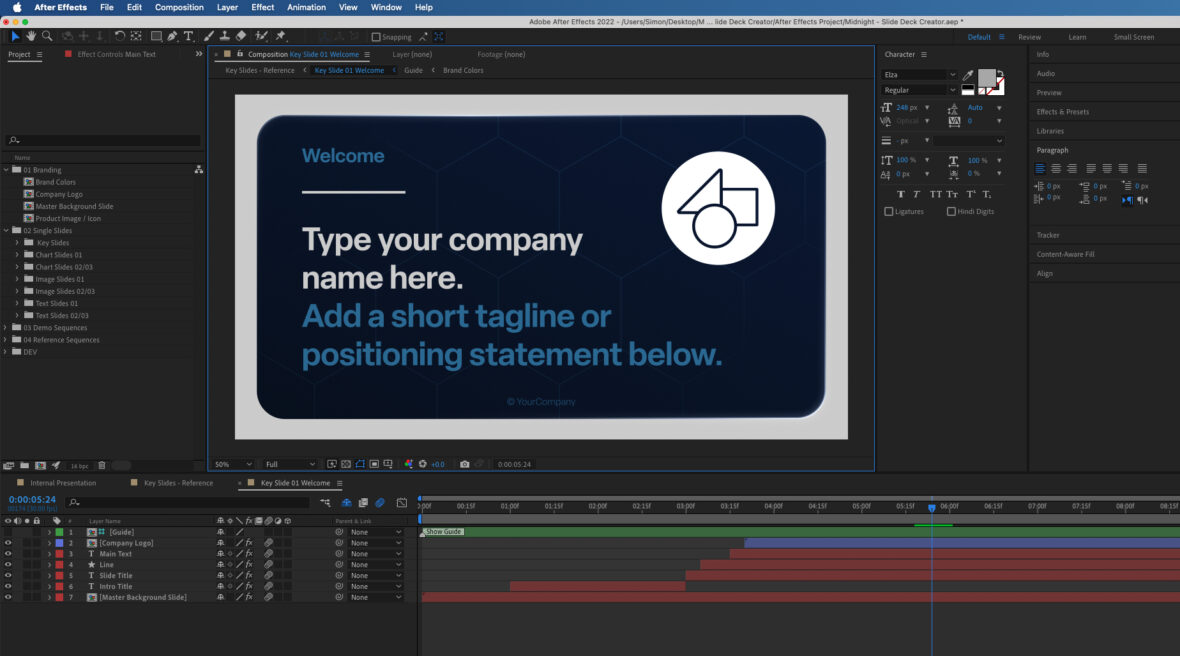Open the Effects & Presets panel
This screenshot has height=656, width=1180.
click(x=1063, y=112)
